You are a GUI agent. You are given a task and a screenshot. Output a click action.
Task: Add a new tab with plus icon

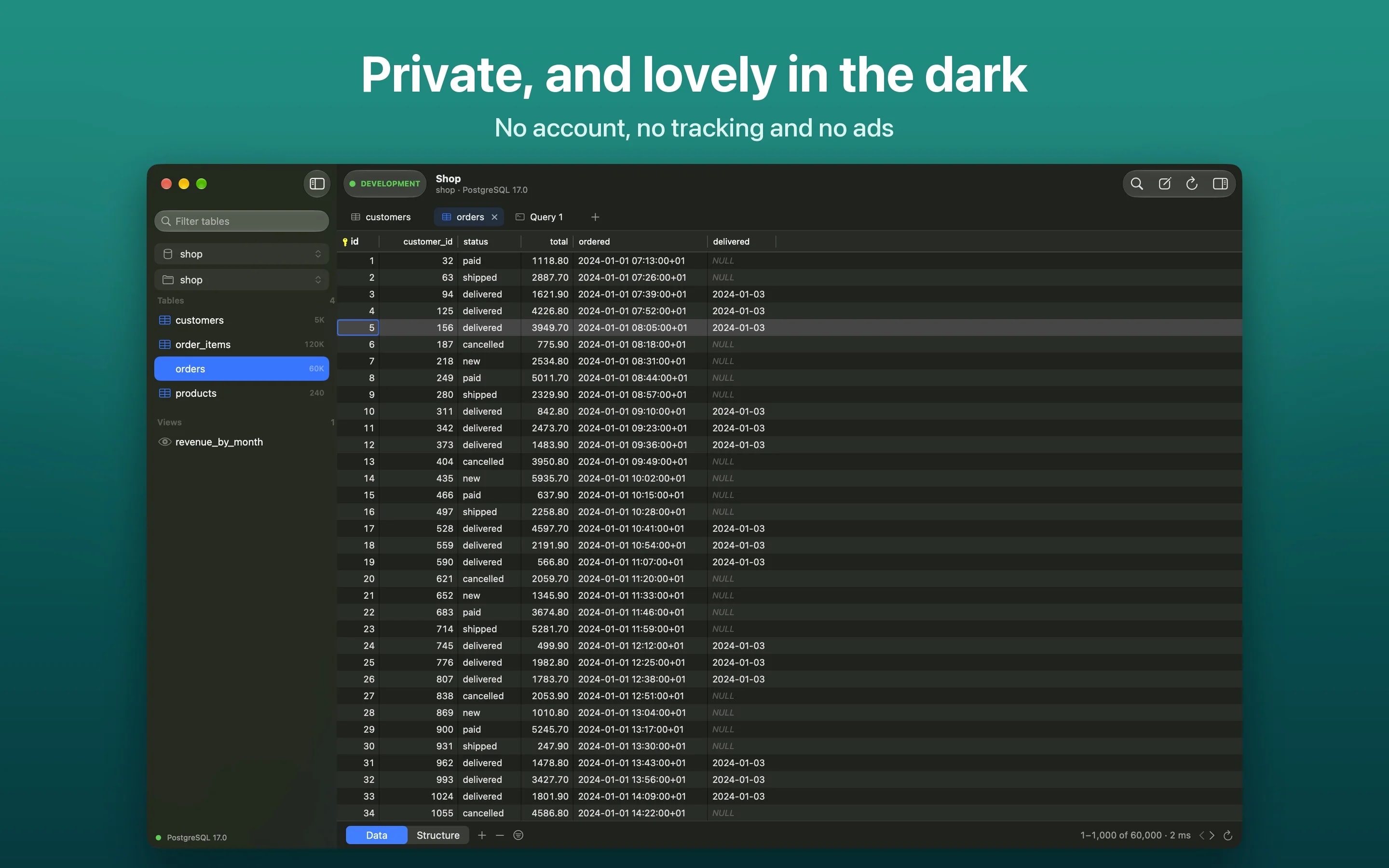click(x=595, y=217)
